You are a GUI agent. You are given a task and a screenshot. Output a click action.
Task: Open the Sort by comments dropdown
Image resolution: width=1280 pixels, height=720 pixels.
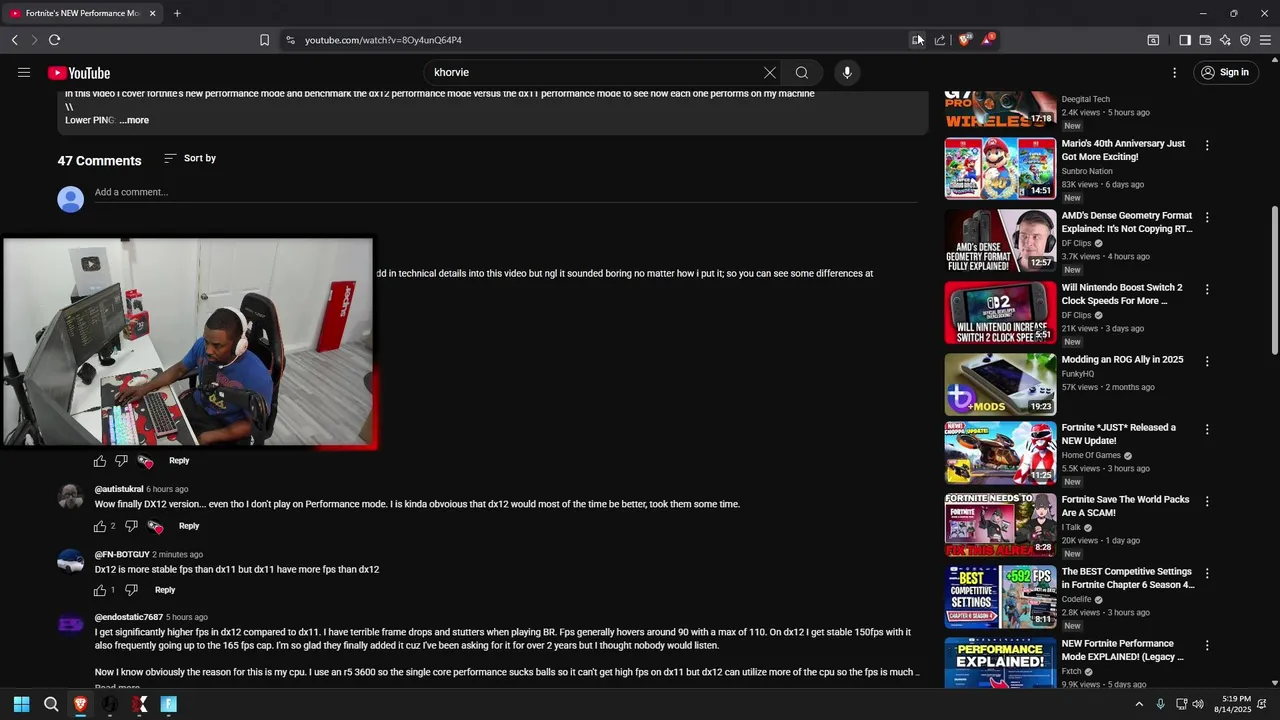(190, 158)
